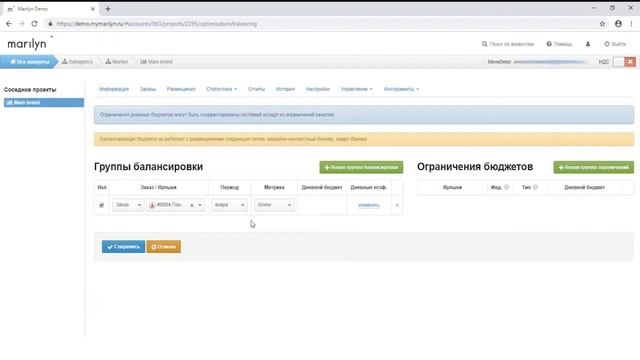The height and width of the screenshot is (360, 640).
Task: Open the Заказы tab
Action: [148, 89]
